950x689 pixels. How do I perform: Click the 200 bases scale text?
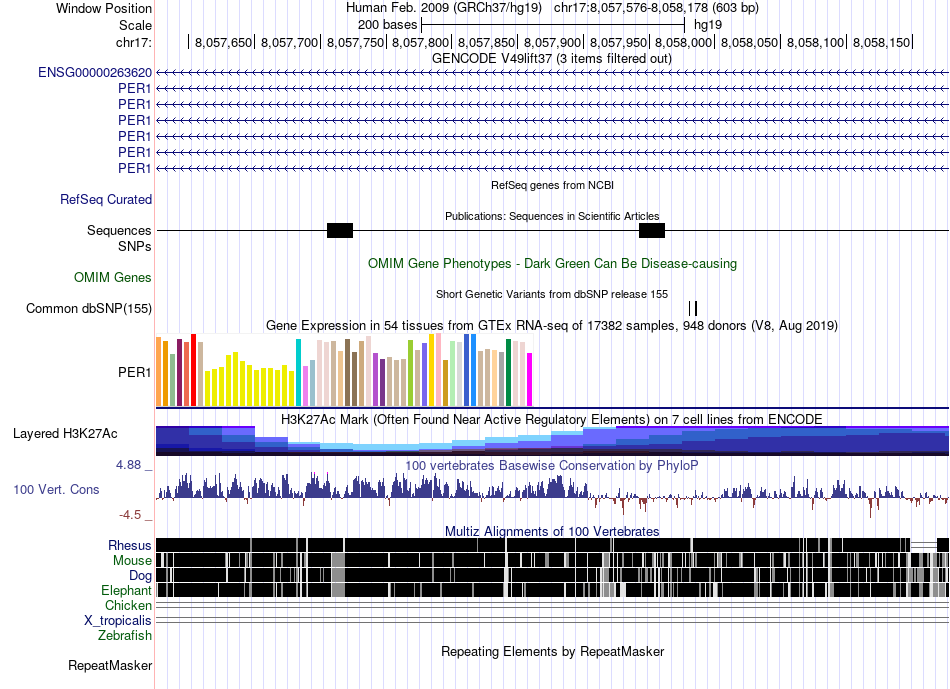[x=388, y=25]
